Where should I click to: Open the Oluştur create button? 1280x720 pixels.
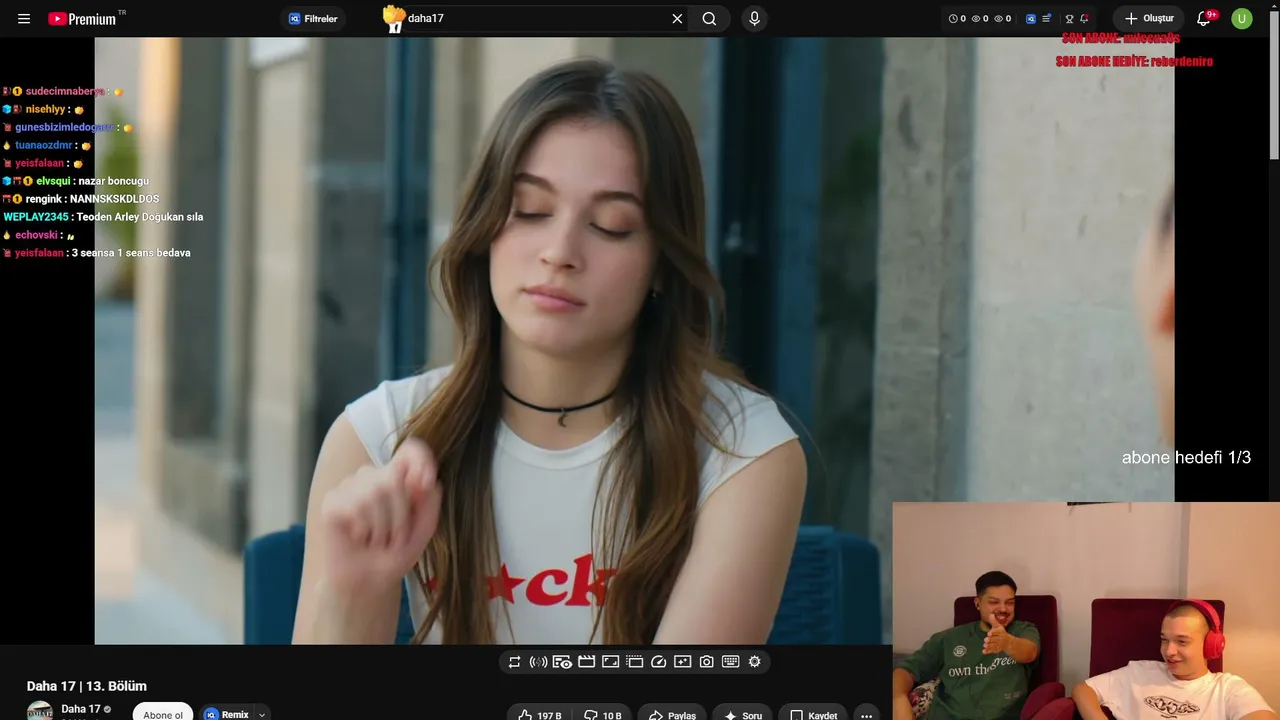pos(1149,19)
